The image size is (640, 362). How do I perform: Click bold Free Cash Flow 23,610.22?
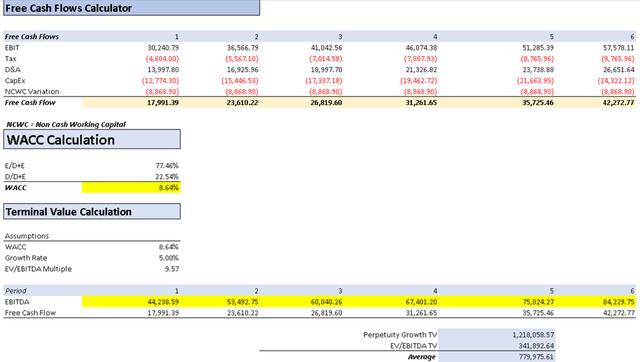pos(242,102)
